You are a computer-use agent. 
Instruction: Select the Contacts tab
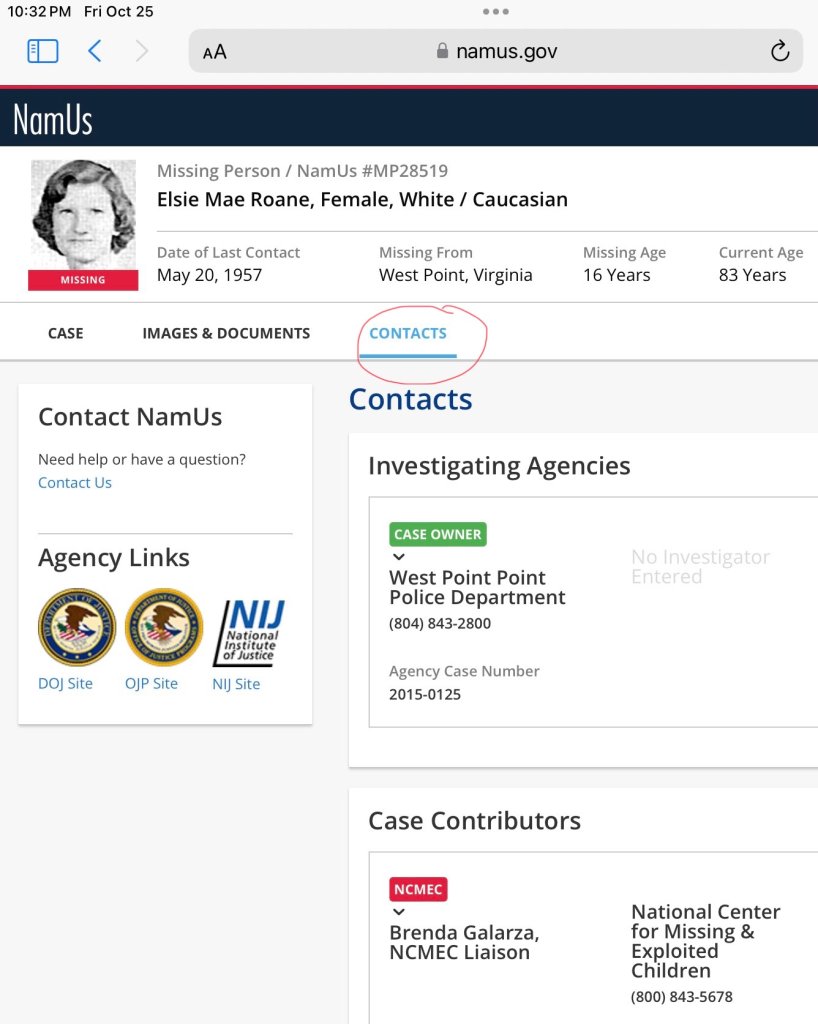click(x=408, y=333)
